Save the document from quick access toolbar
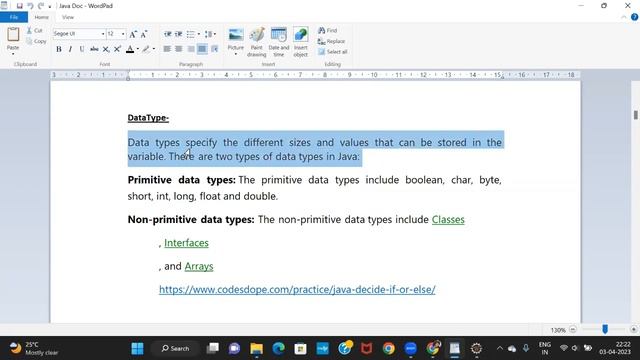The width and height of the screenshot is (640, 360). point(19,6)
